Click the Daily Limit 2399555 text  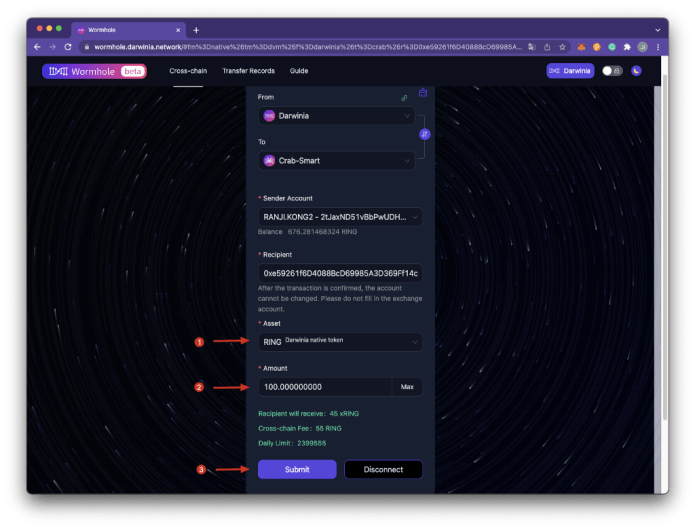[x=292, y=443]
